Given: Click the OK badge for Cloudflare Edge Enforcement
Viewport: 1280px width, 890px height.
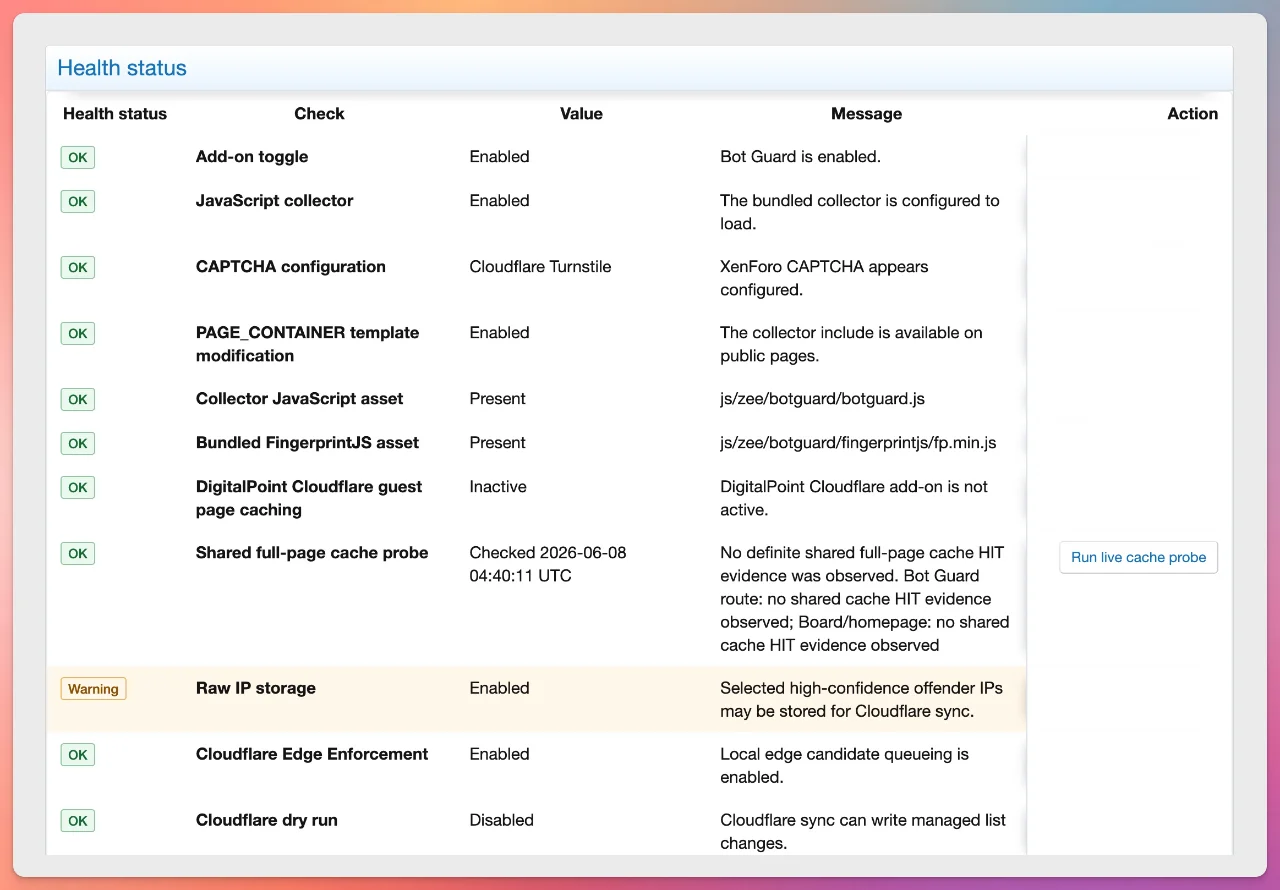Looking at the screenshot, I should click(x=78, y=755).
